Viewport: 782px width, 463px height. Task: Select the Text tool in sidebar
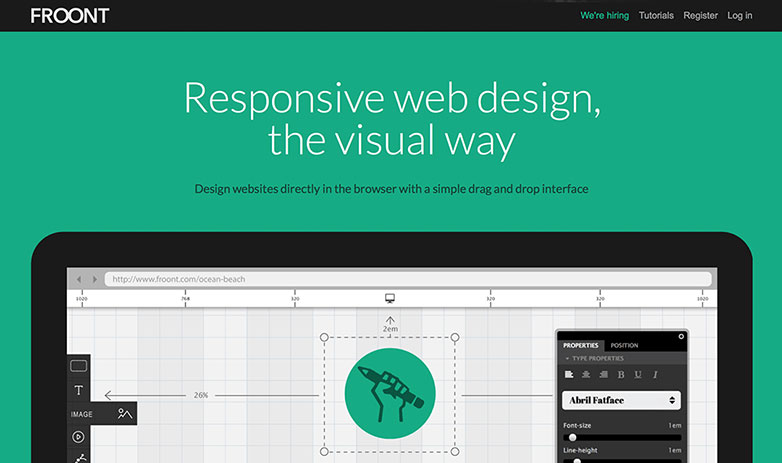point(79,390)
